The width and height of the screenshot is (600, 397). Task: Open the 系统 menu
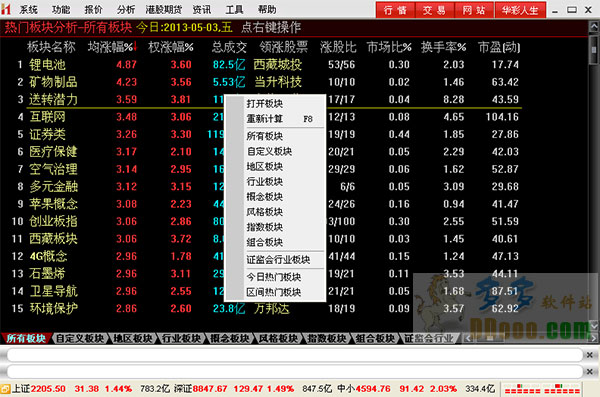[x=29, y=10]
